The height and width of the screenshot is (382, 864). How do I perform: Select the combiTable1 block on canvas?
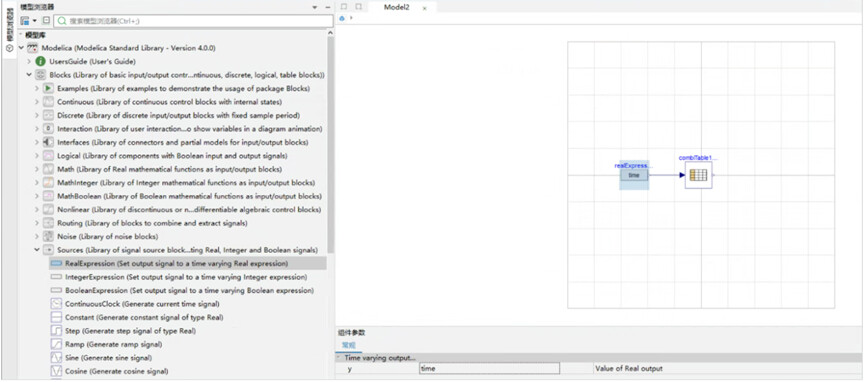(699, 175)
